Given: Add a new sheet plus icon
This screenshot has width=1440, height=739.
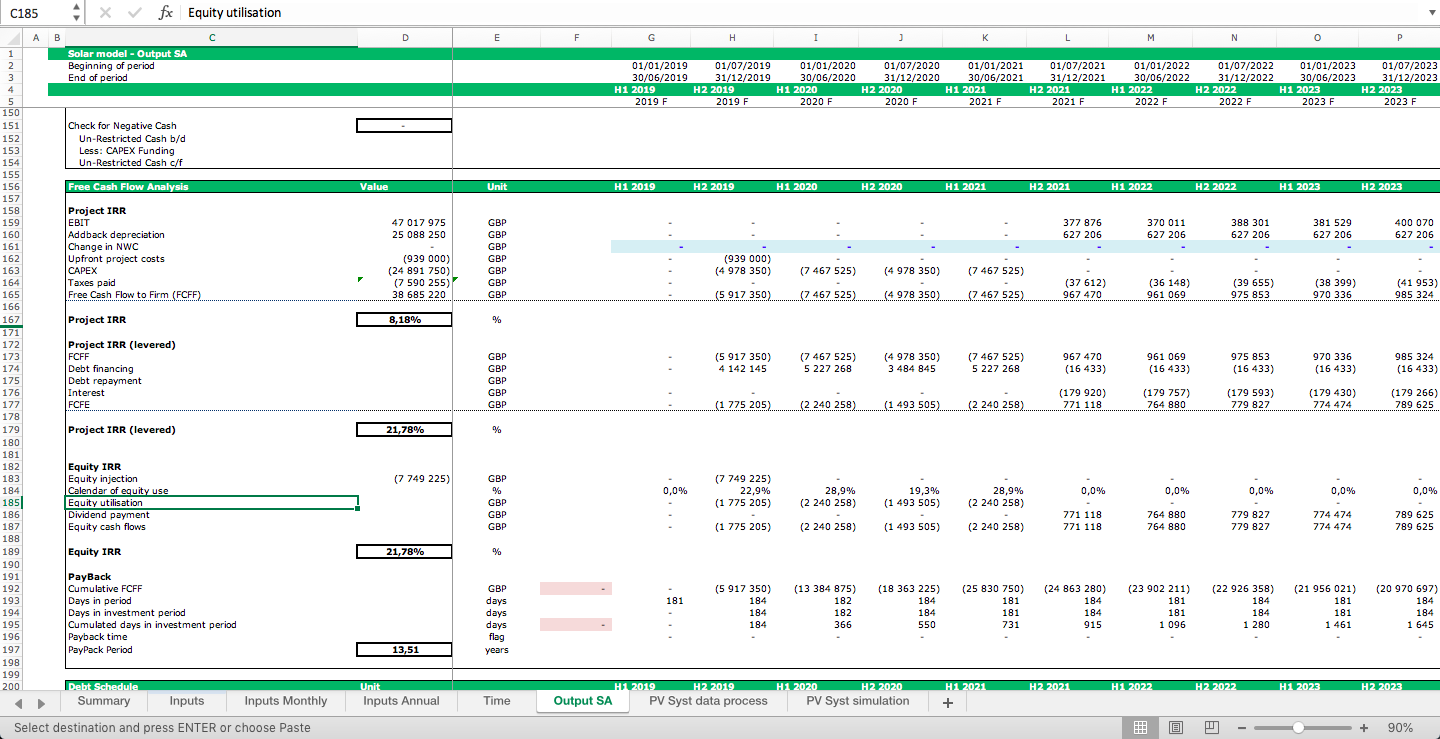Looking at the screenshot, I should coord(948,703).
